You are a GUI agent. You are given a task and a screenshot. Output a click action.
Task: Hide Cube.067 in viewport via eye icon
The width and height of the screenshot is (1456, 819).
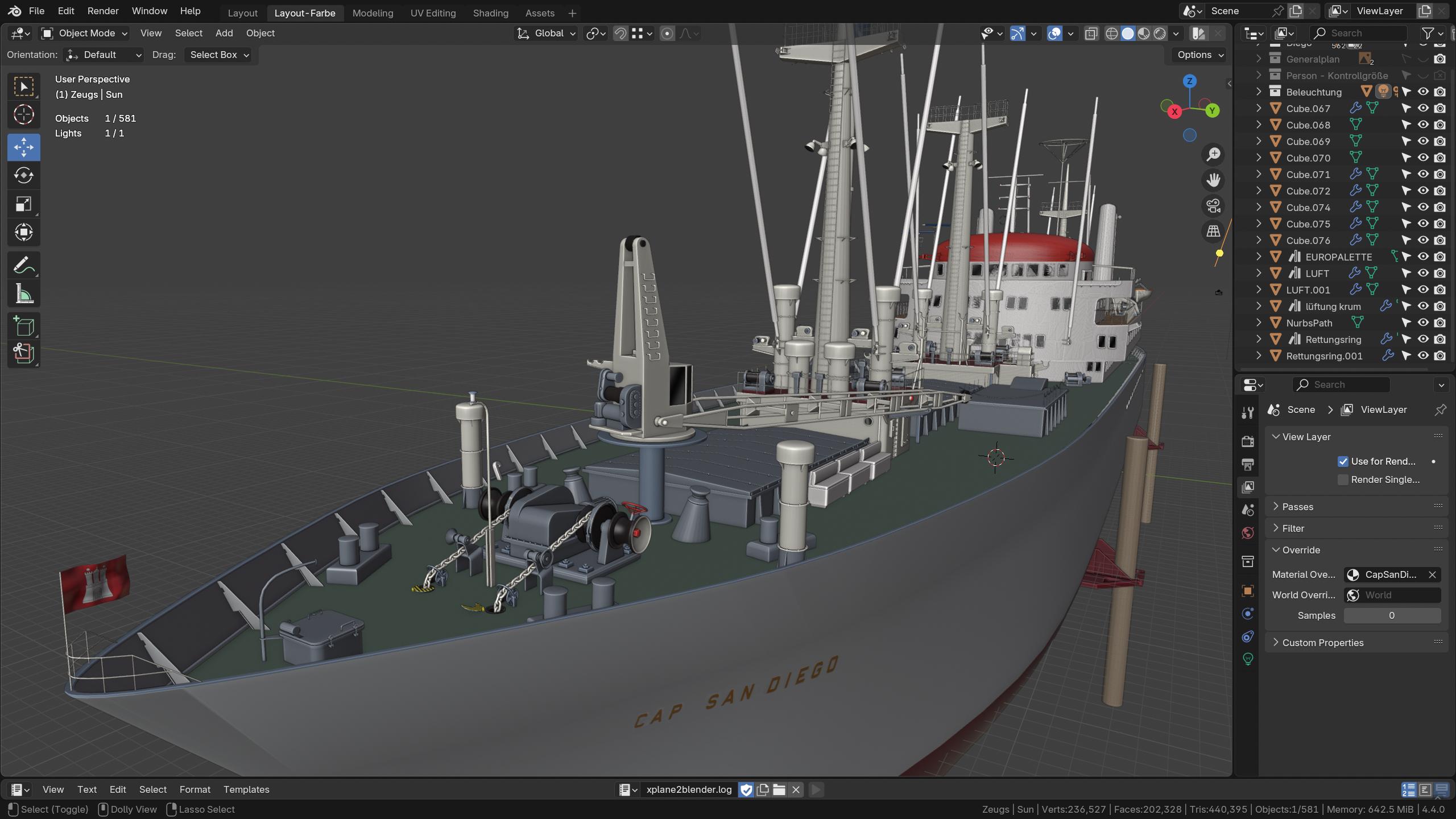(1423, 108)
